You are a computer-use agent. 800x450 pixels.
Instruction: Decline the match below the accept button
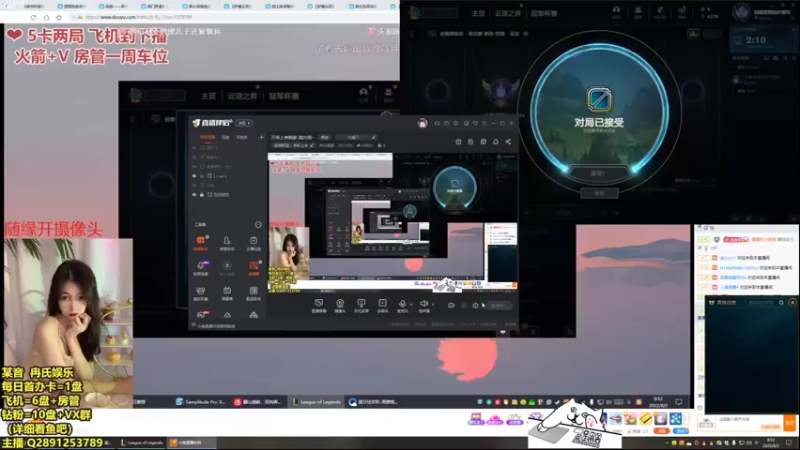coord(599,193)
